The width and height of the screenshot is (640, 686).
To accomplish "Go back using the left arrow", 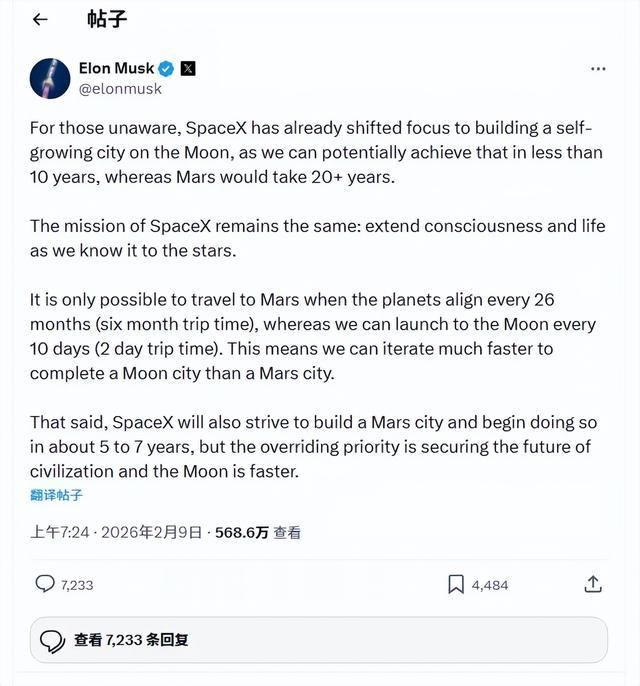I will [40, 19].
